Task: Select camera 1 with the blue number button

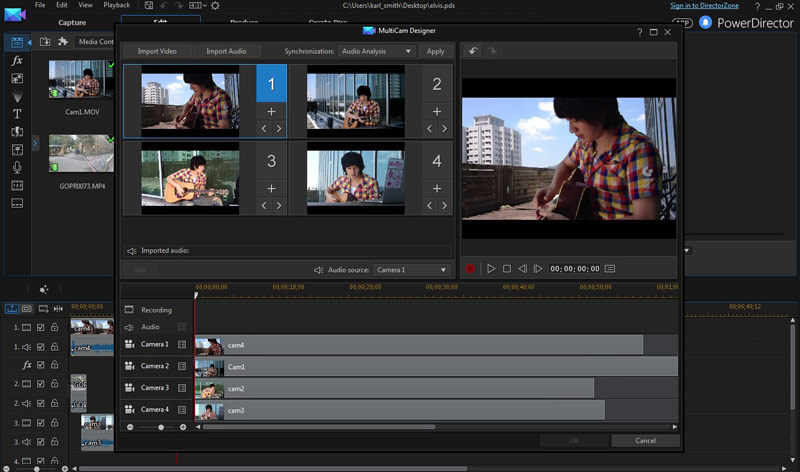Action: point(271,83)
